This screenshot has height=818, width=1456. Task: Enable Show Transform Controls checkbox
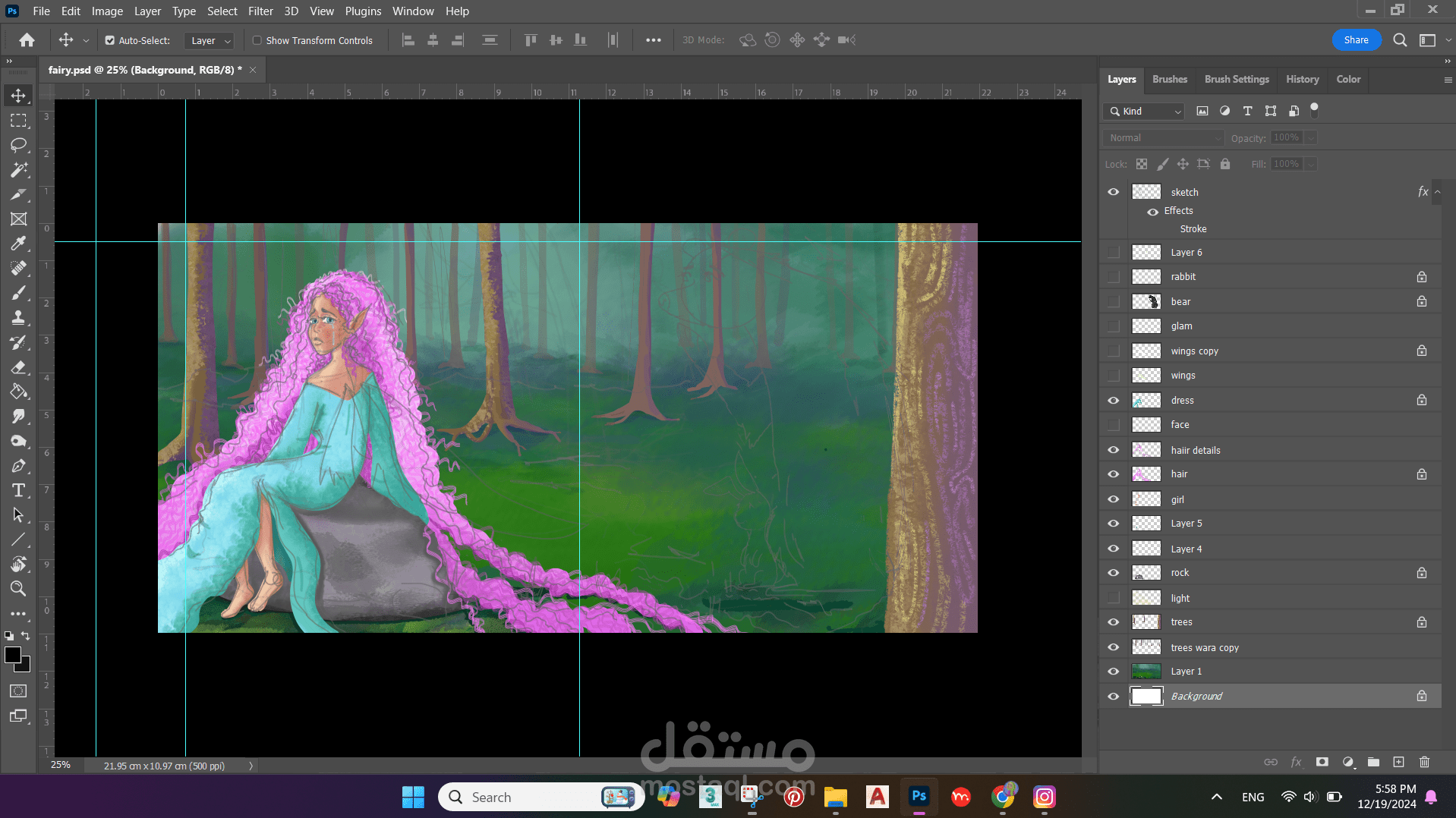point(257,41)
